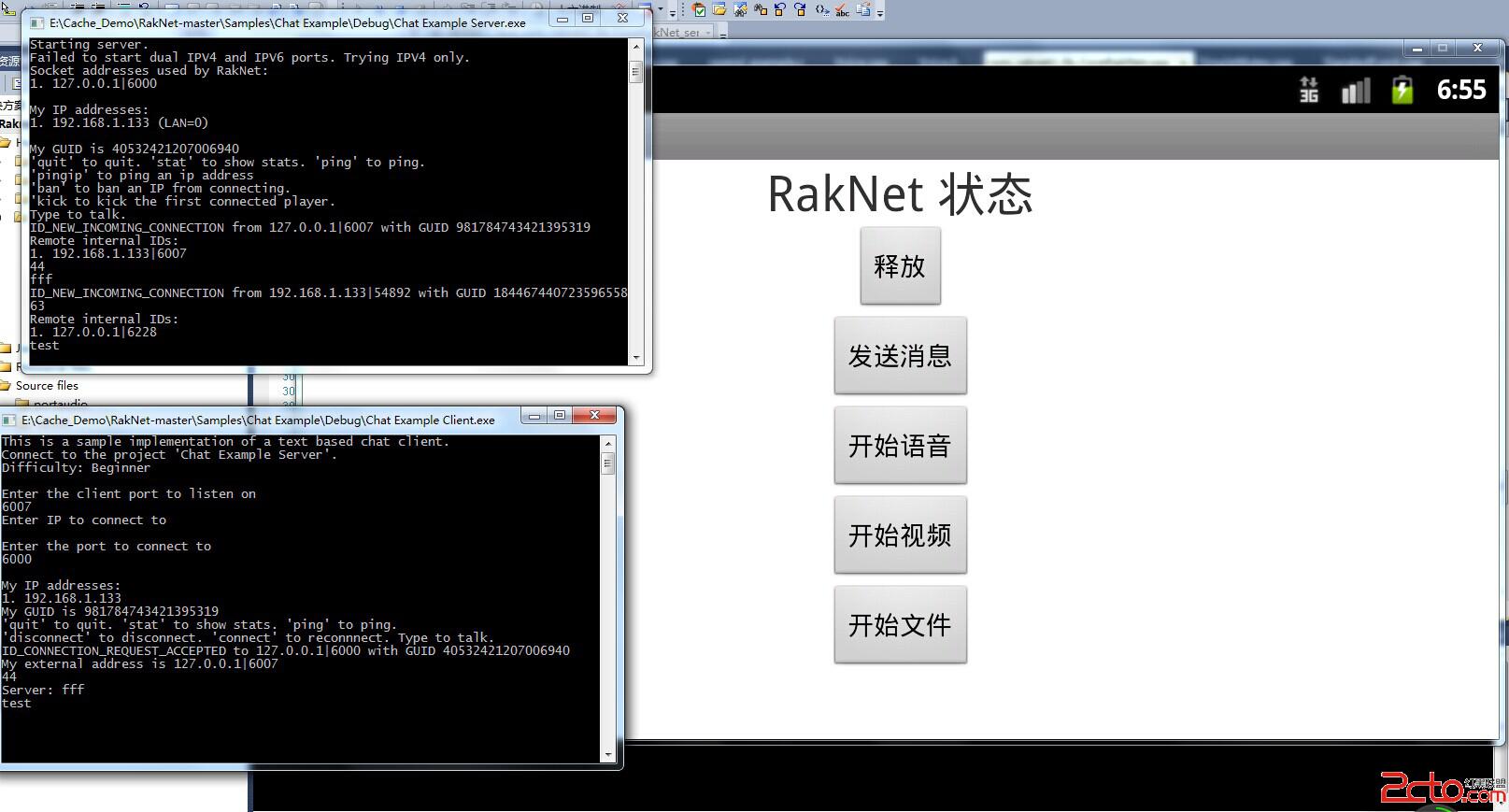This screenshot has width=1509, height=812.
Task: Click the 'Difficulty: Beginner' line in Client console
Action: point(77,467)
